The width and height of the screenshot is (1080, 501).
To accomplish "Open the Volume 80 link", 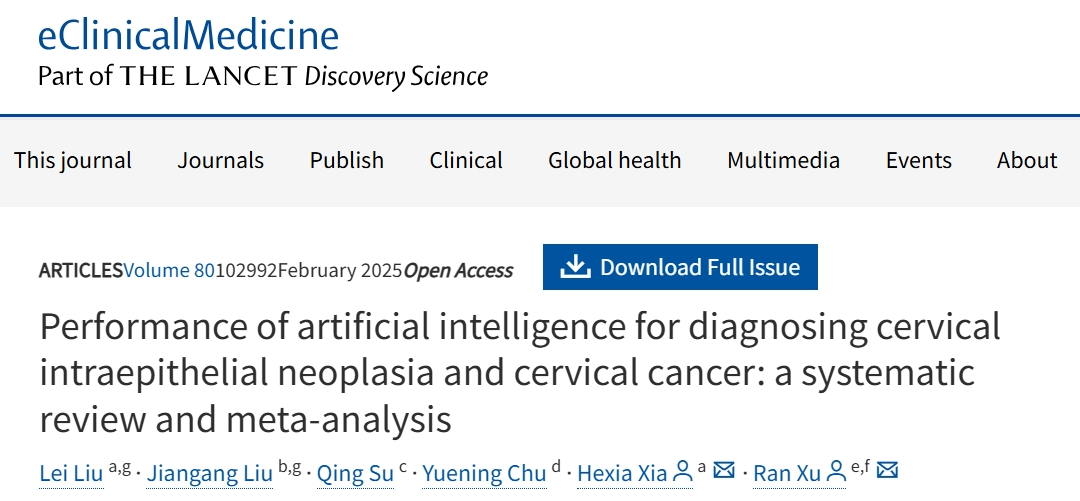I will coord(168,270).
